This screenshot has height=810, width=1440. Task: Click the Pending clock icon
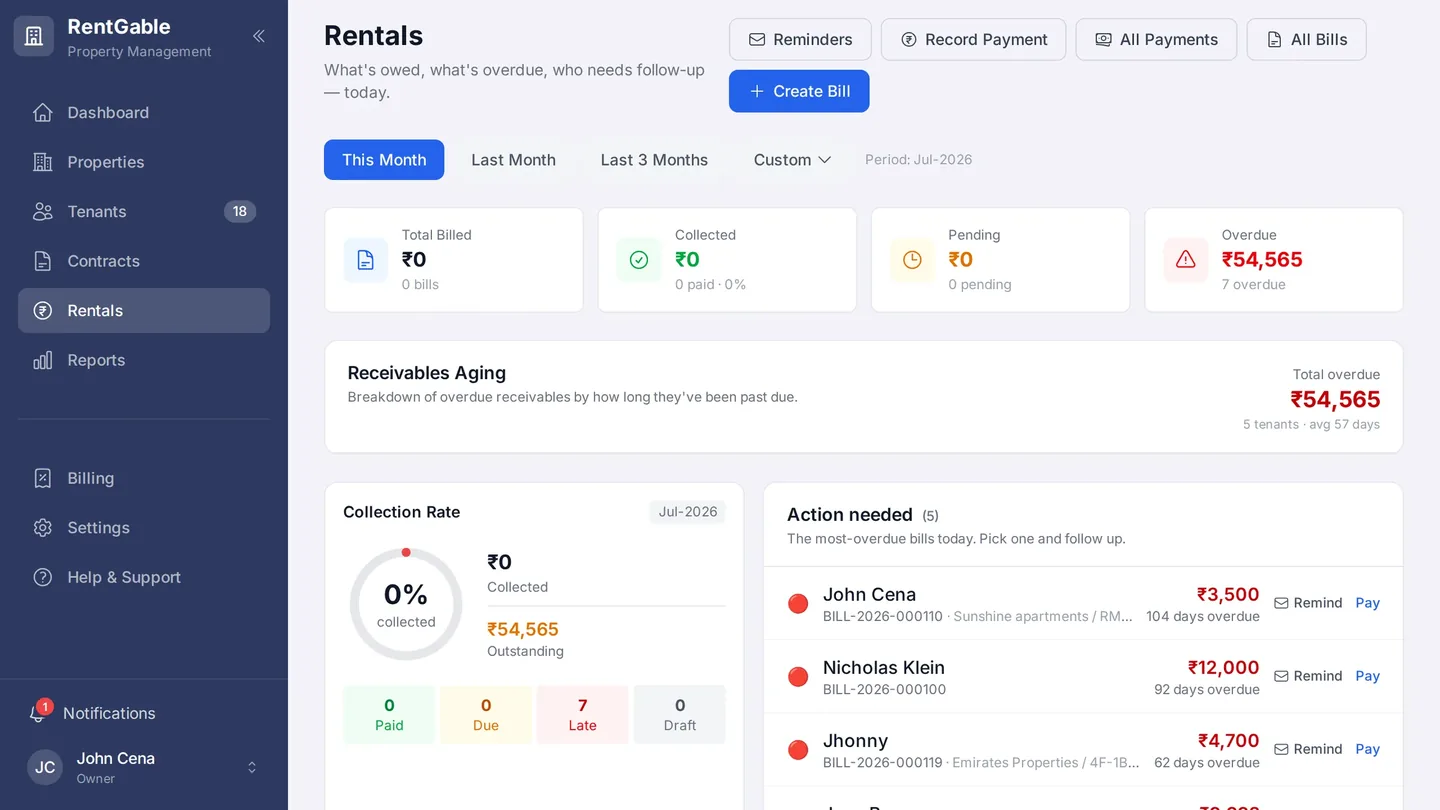tap(912, 260)
